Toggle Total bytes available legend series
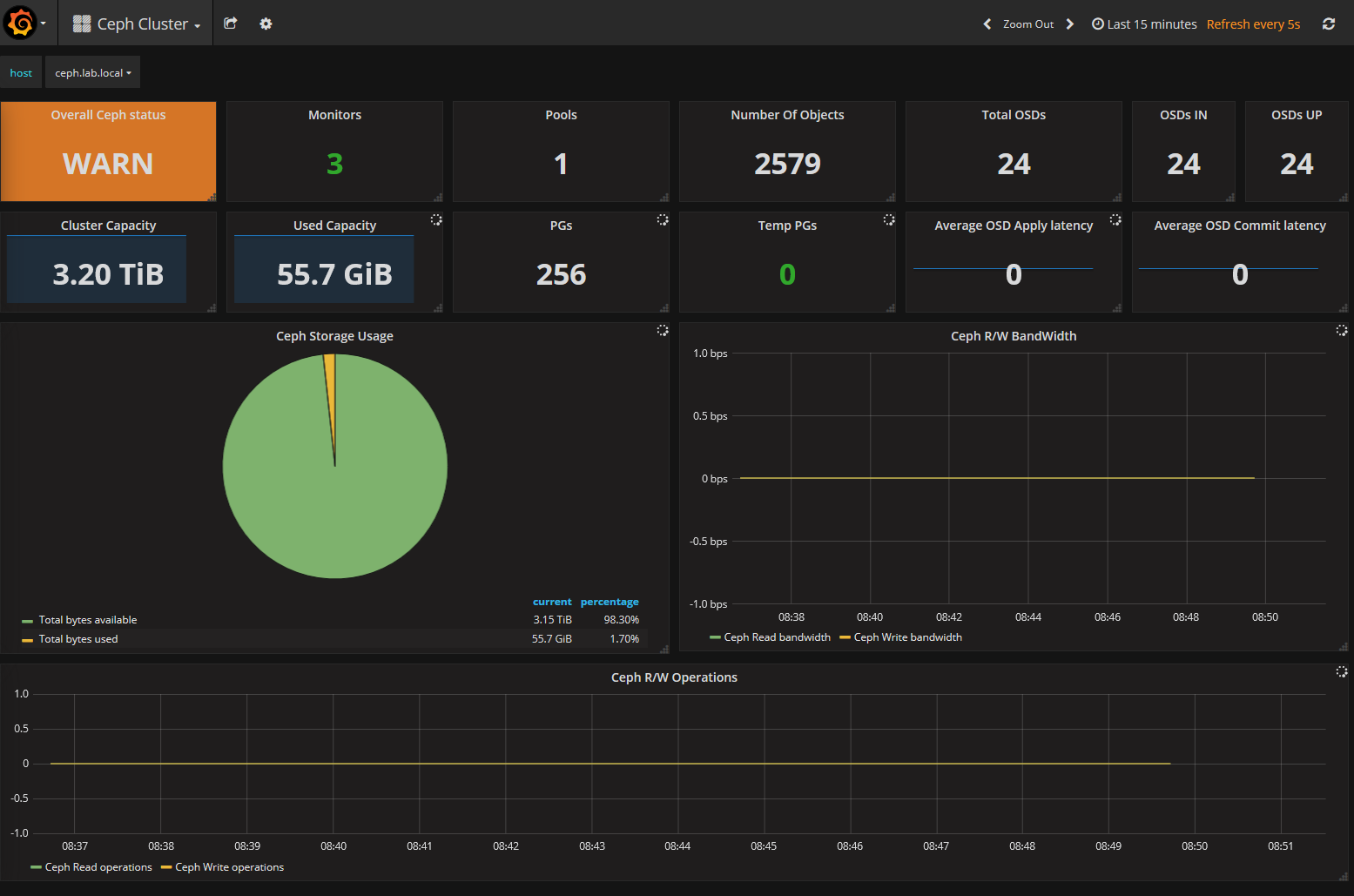1354x896 pixels. pyautogui.click(x=88, y=620)
